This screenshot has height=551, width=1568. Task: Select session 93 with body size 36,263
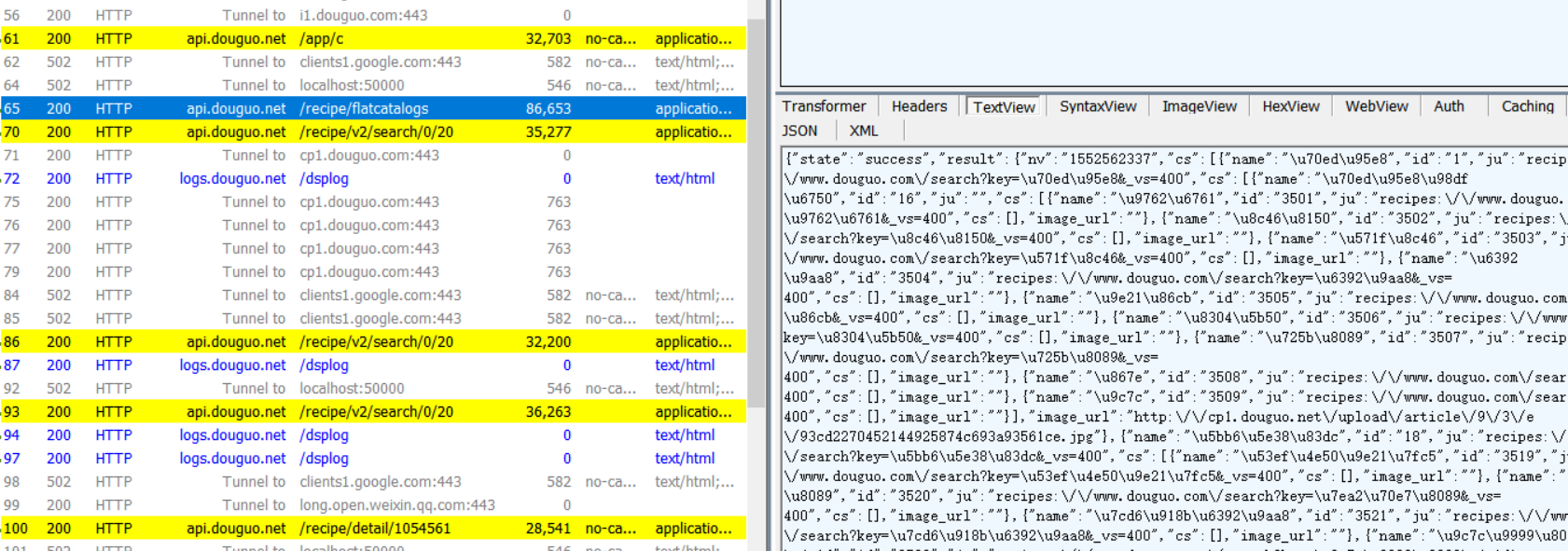[373, 411]
